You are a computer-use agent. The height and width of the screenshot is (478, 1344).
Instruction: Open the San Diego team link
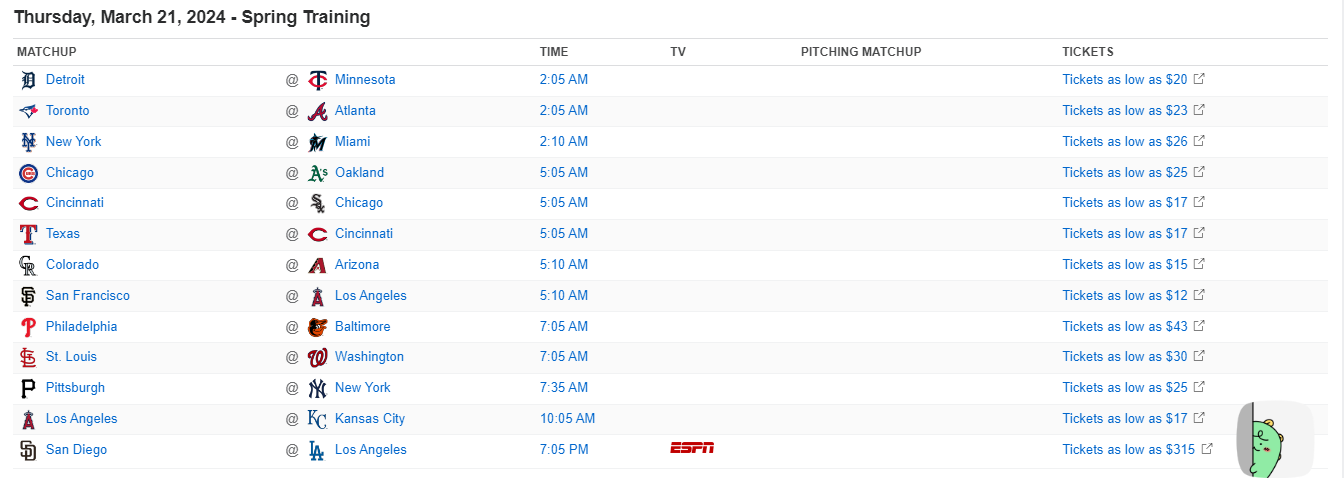[x=76, y=449]
